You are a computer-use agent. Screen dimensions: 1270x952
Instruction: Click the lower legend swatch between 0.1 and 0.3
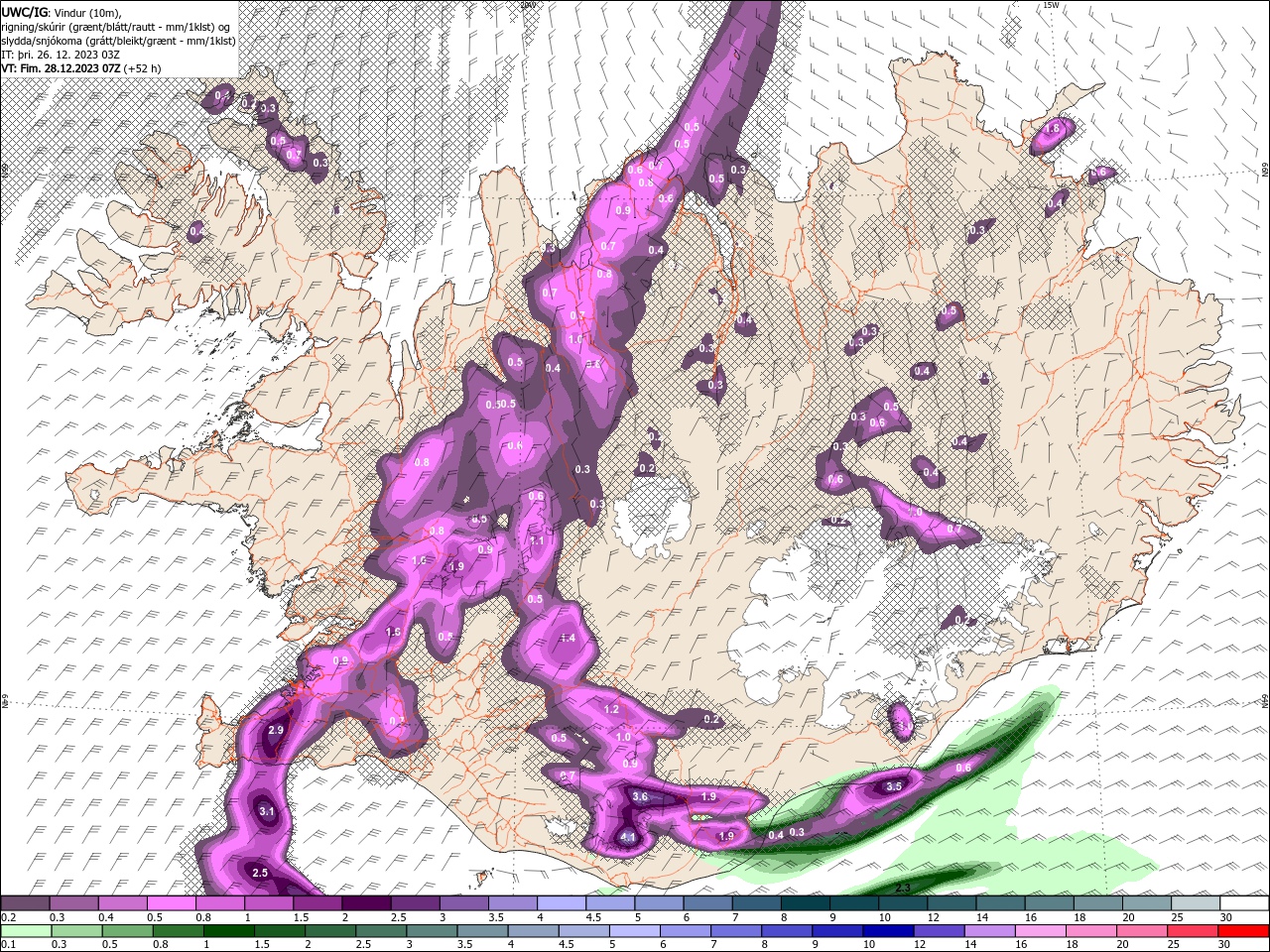coord(25,931)
